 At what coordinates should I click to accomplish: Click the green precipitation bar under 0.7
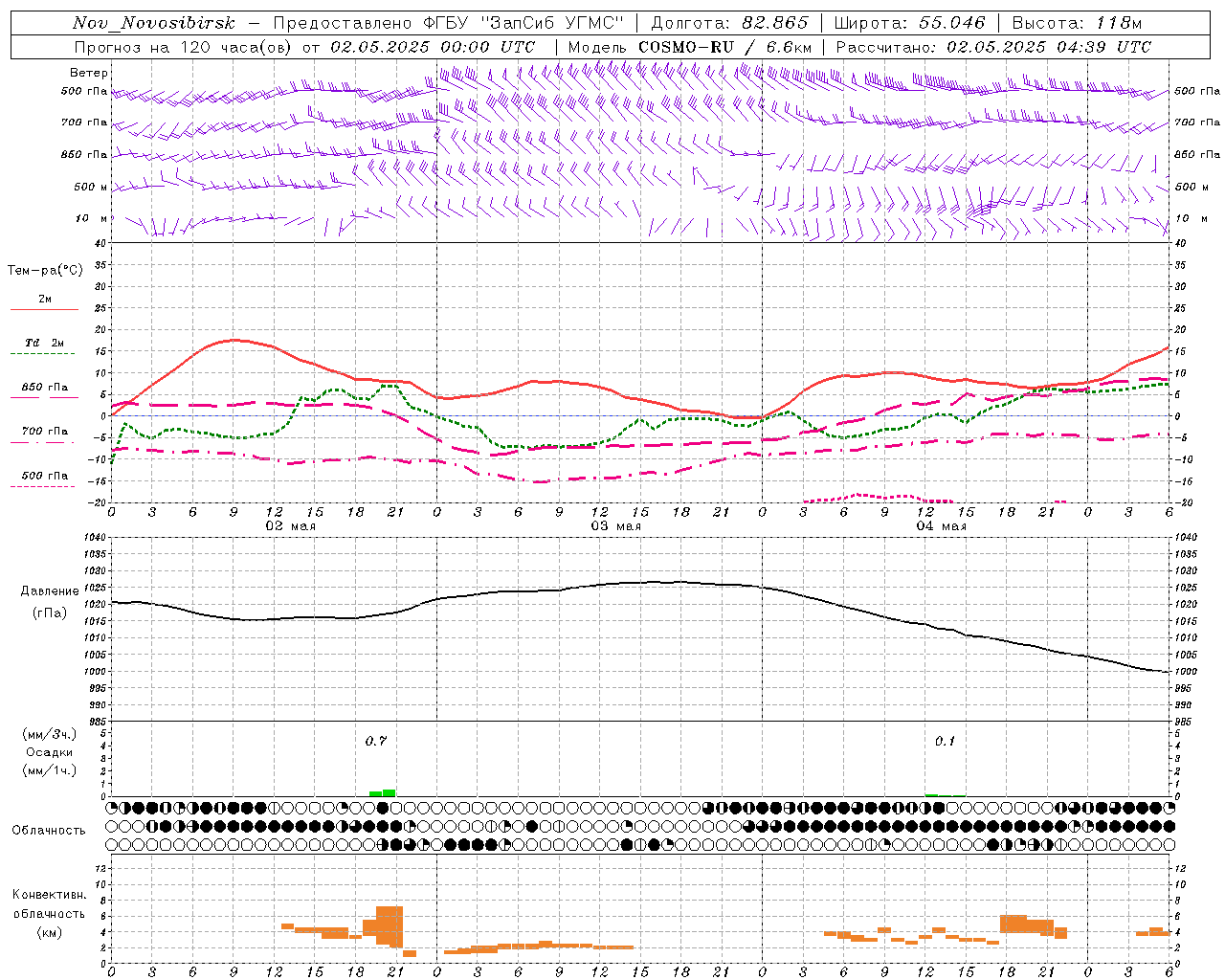point(383,792)
